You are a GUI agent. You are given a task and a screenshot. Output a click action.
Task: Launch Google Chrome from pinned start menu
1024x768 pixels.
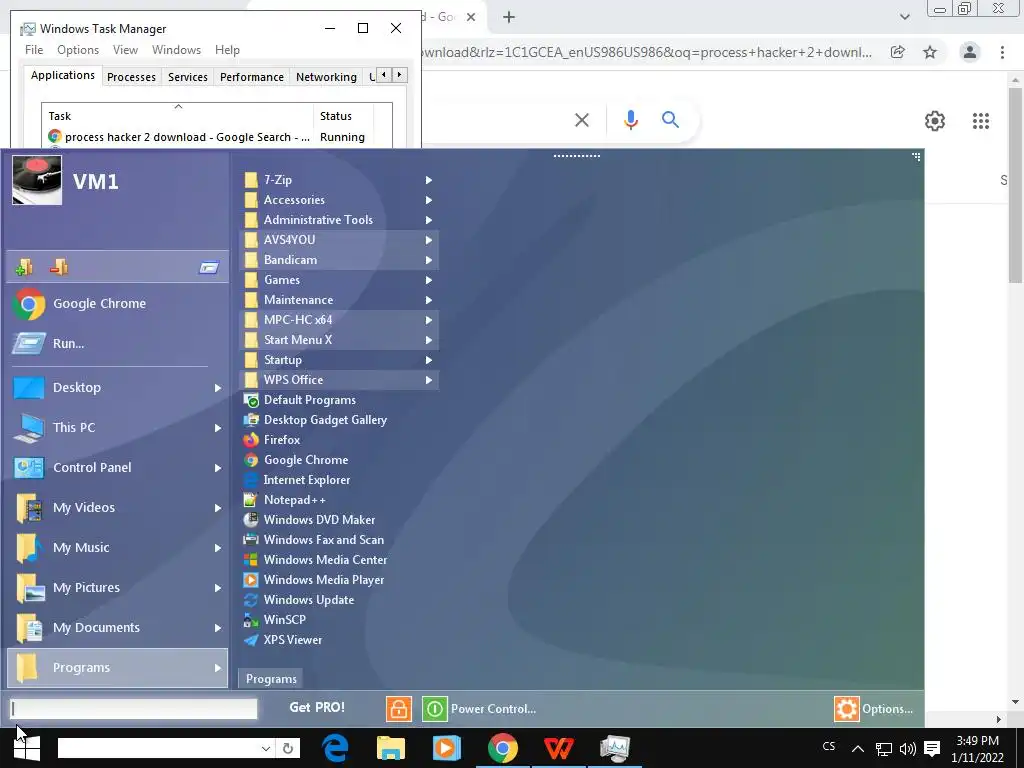[x=118, y=304]
